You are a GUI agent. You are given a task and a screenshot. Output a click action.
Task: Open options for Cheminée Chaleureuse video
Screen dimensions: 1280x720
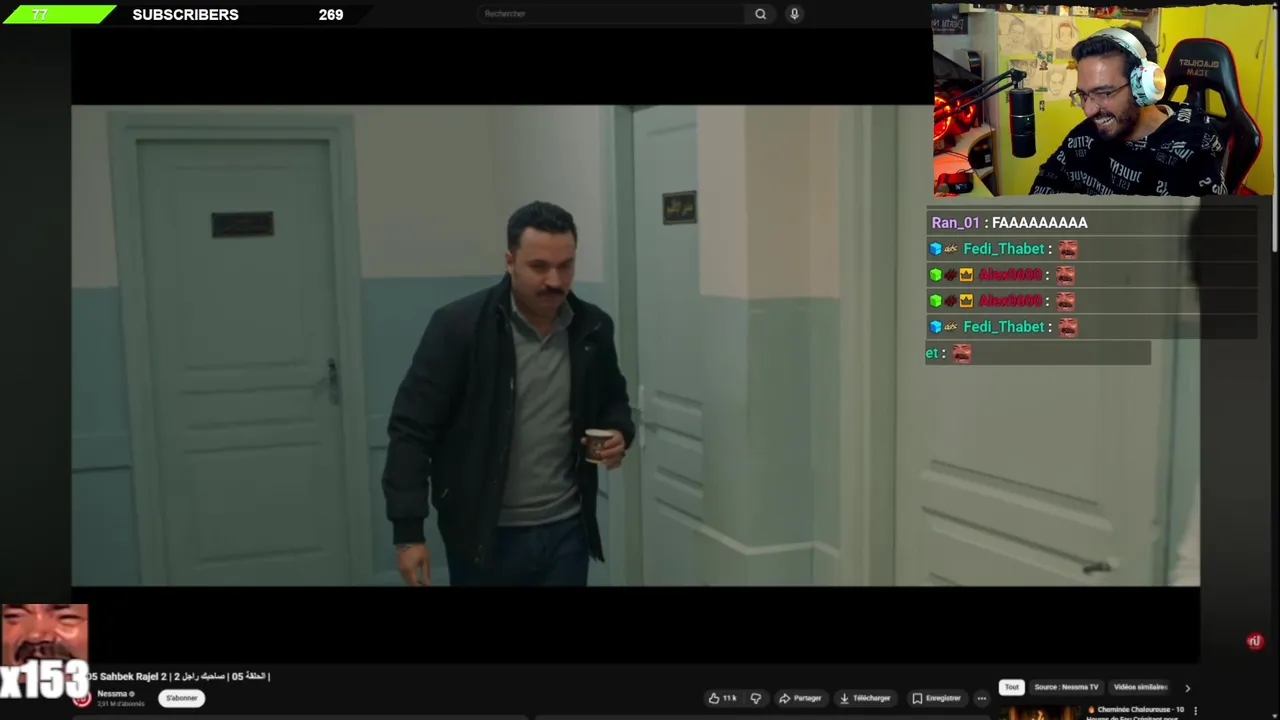click(1195, 711)
